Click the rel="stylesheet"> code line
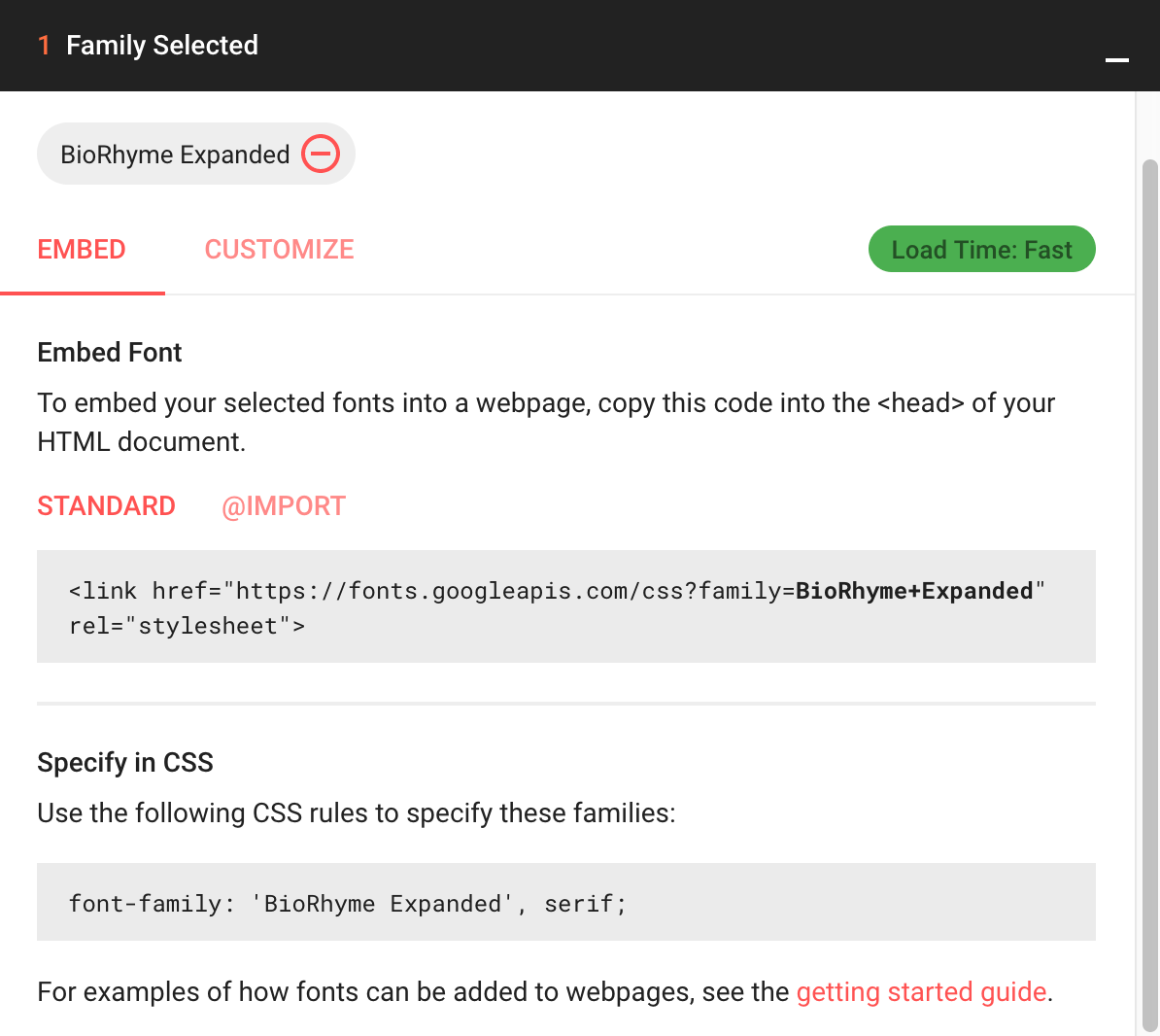Screen dimensions: 1160x1036 187,626
